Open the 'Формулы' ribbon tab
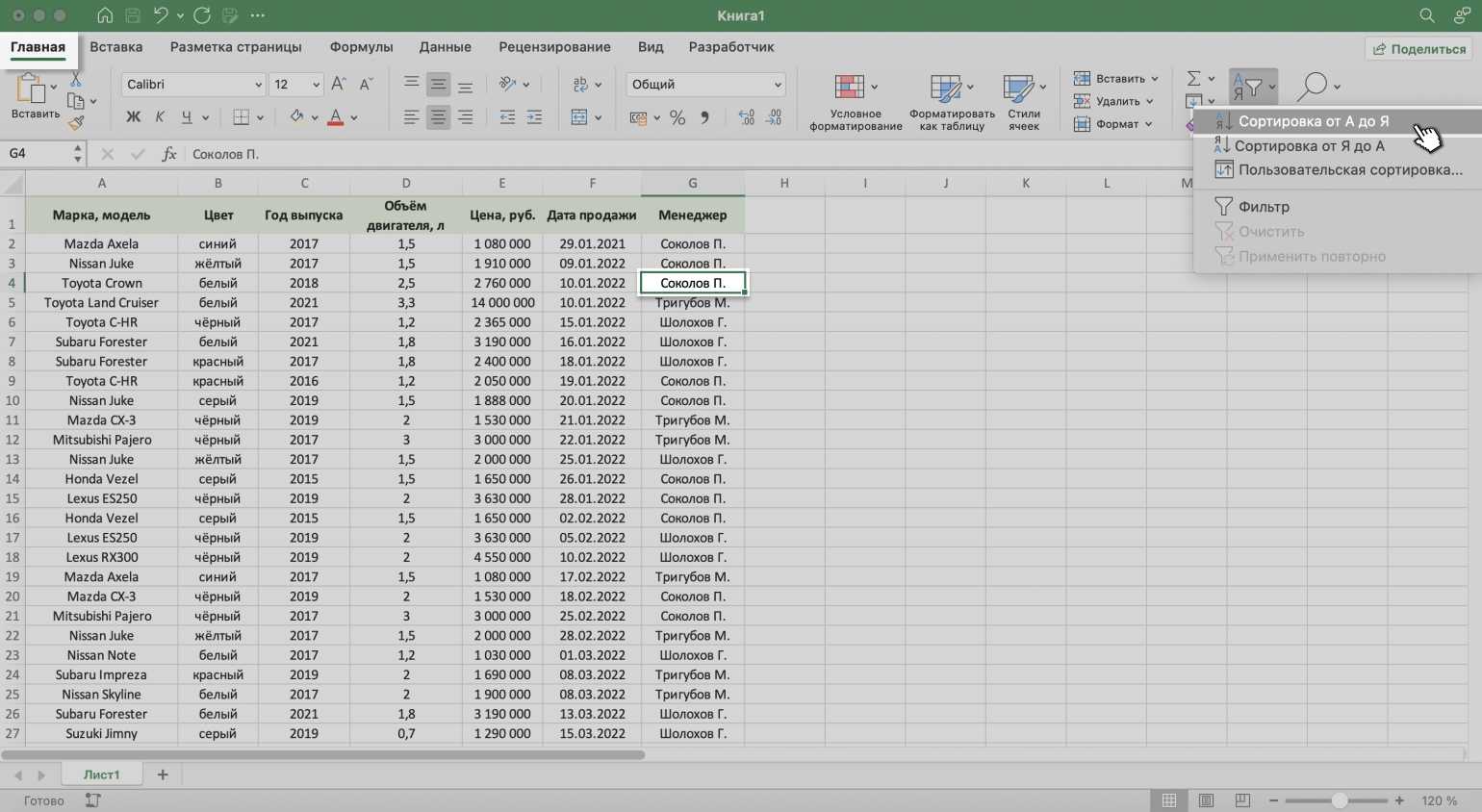Image resolution: width=1482 pixels, height=812 pixels. tap(361, 47)
